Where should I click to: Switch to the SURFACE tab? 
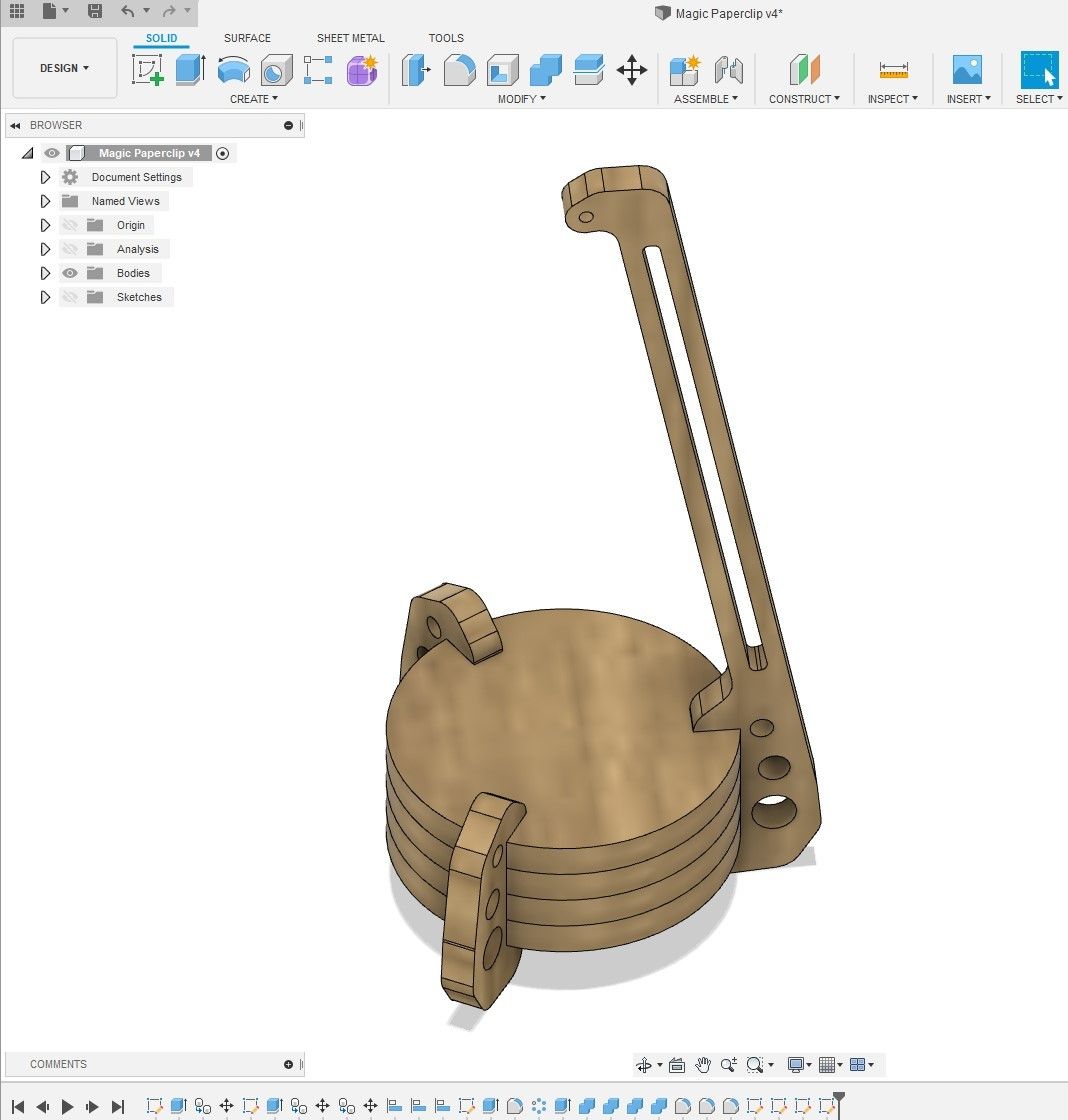pos(247,38)
